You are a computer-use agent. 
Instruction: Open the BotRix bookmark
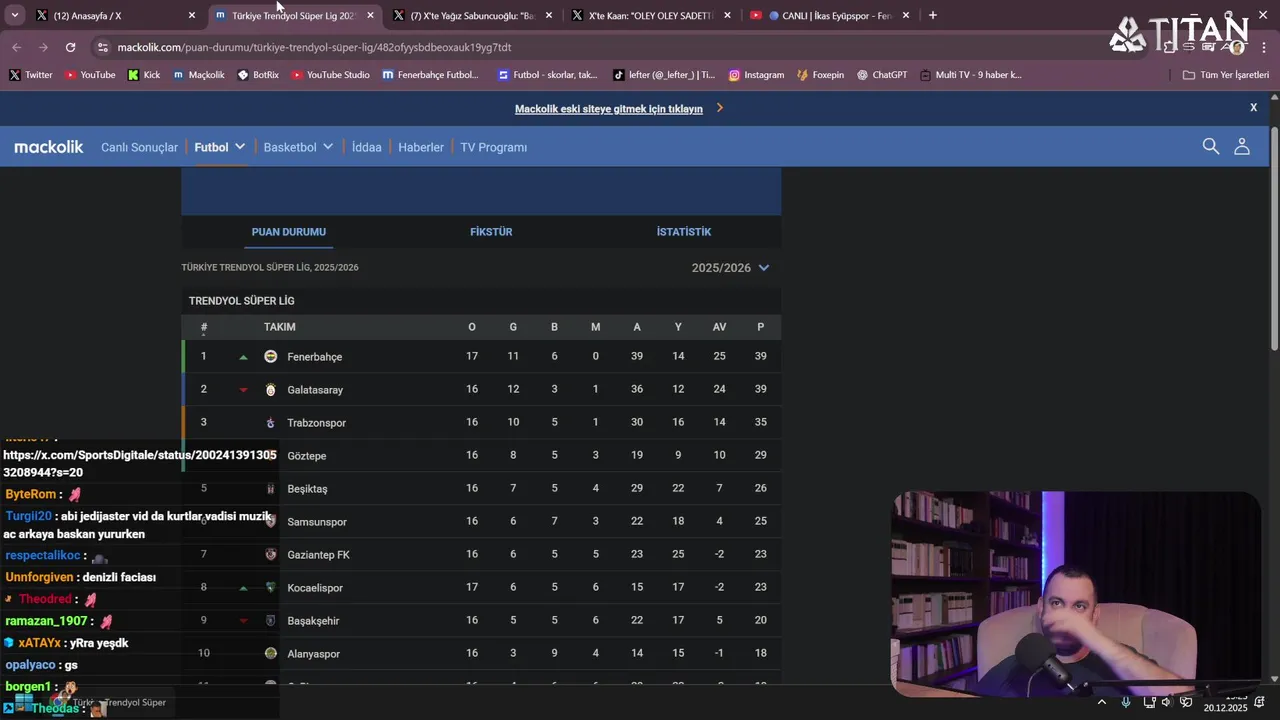(258, 75)
